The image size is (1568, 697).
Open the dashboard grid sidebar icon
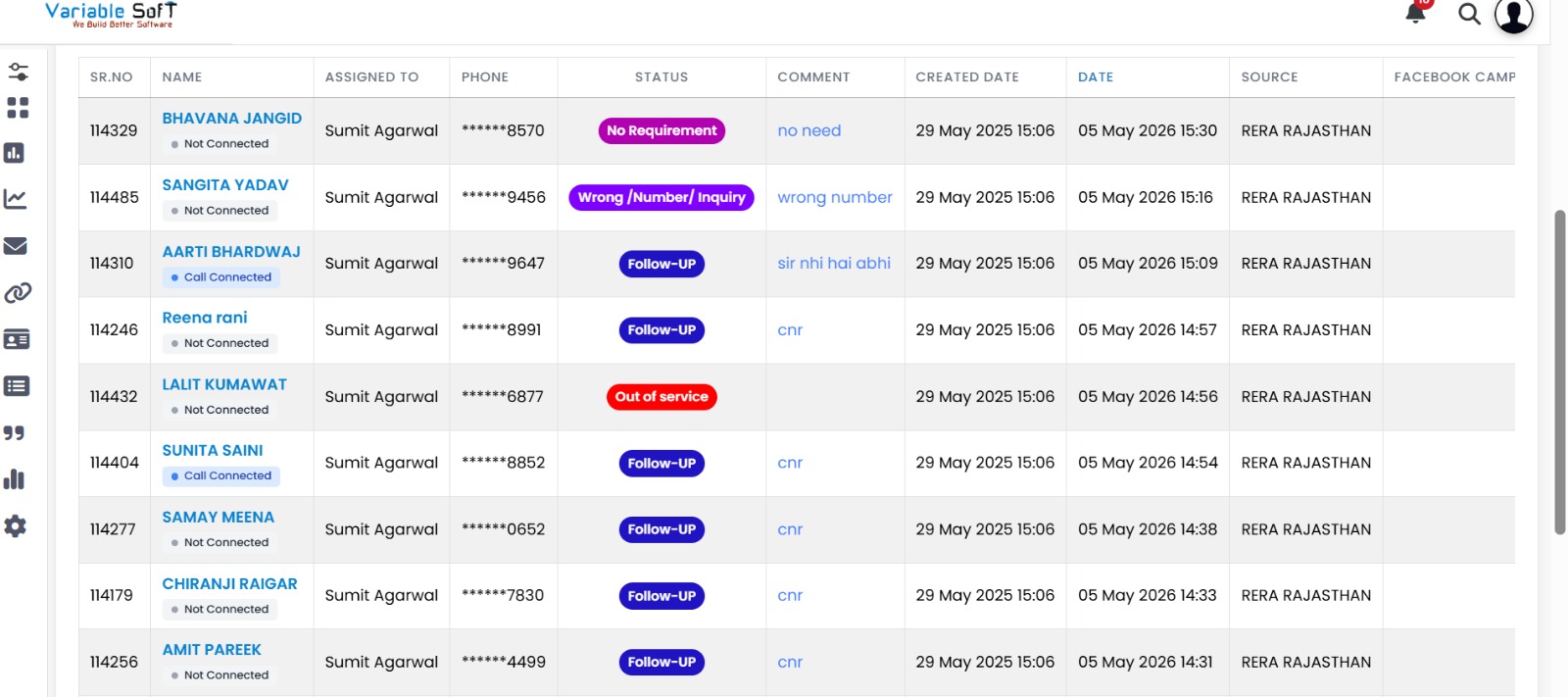(18, 107)
